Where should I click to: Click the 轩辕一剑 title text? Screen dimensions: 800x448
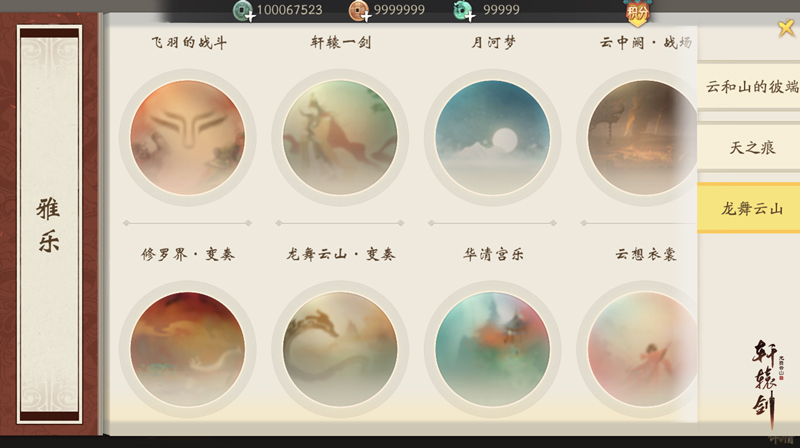(x=340, y=42)
